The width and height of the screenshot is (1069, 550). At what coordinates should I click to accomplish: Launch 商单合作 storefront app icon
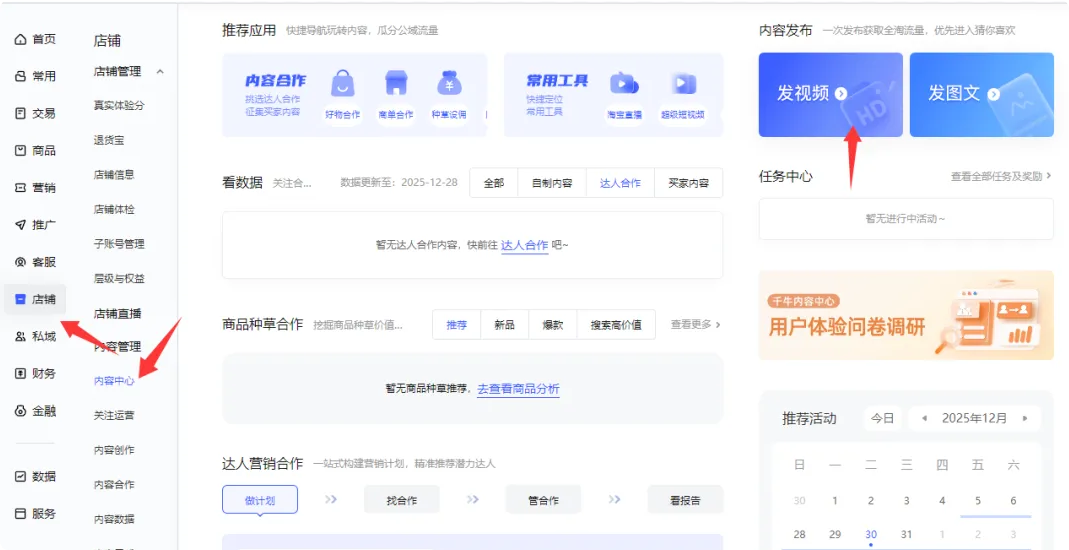click(396, 83)
